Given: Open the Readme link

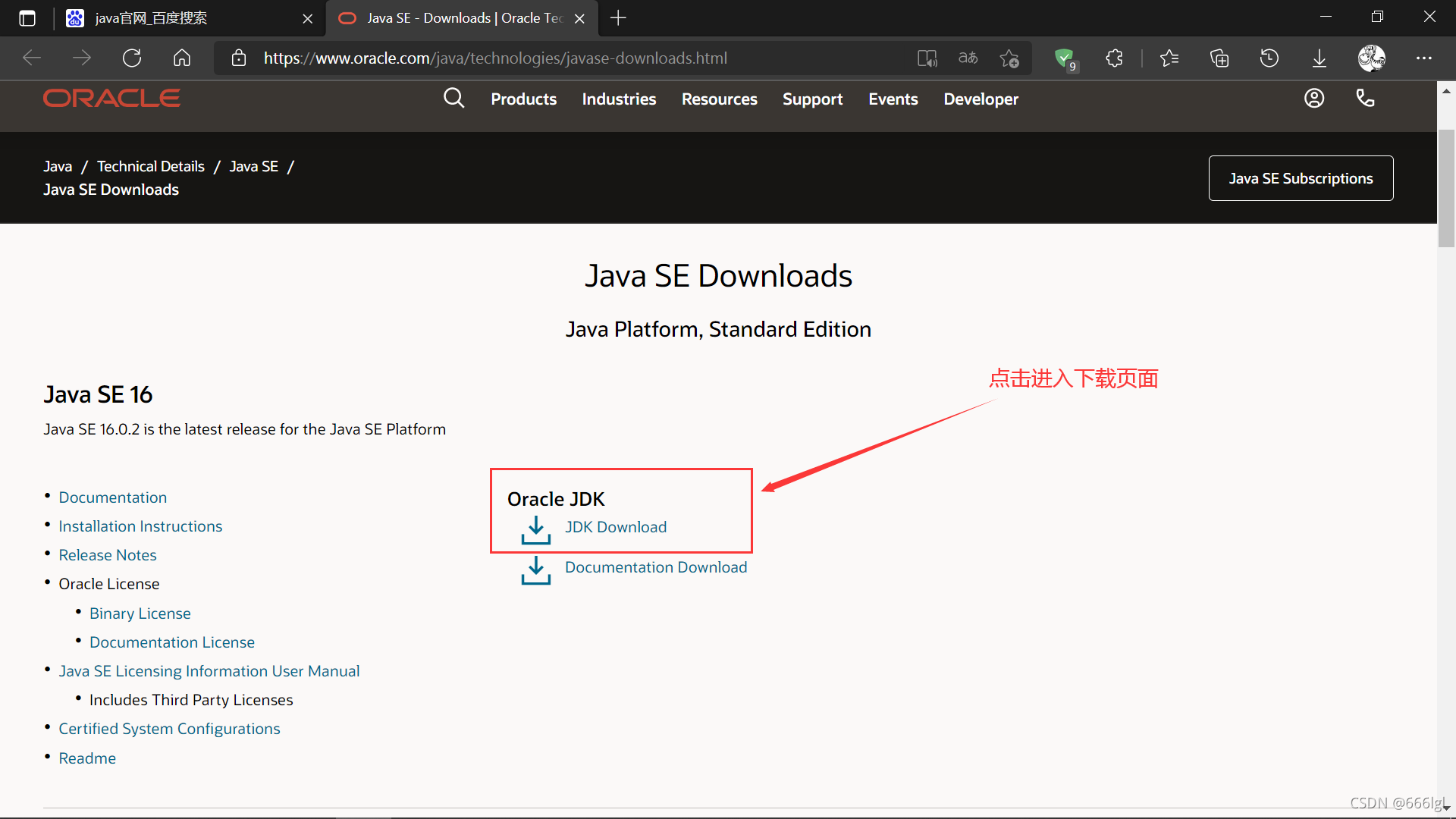Looking at the screenshot, I should pos(87,758).
